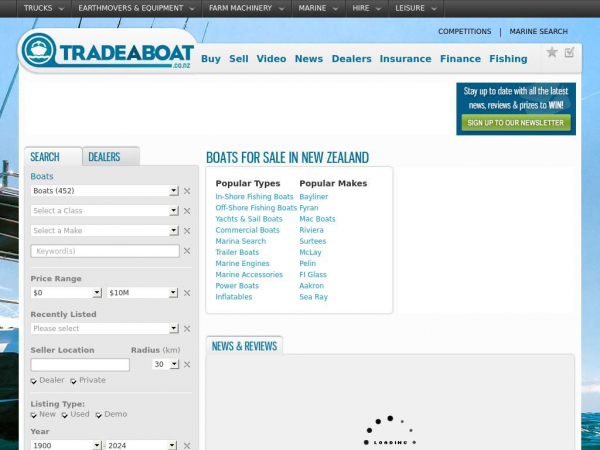Viewport: 600px width, 450px height.
Task: Open the maximum price $10M dropdown
Action: pos(142,293)
